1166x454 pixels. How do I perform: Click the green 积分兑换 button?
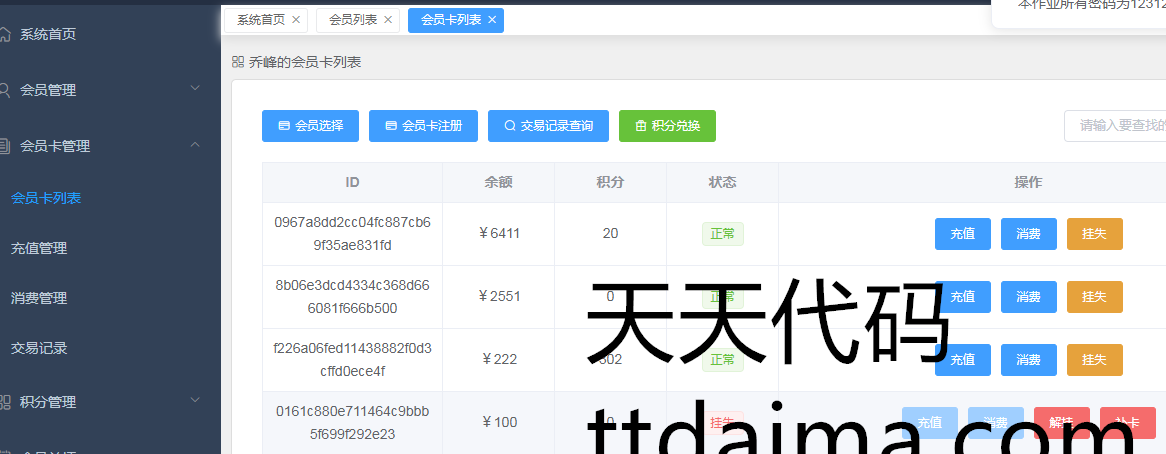coord(667,126)
